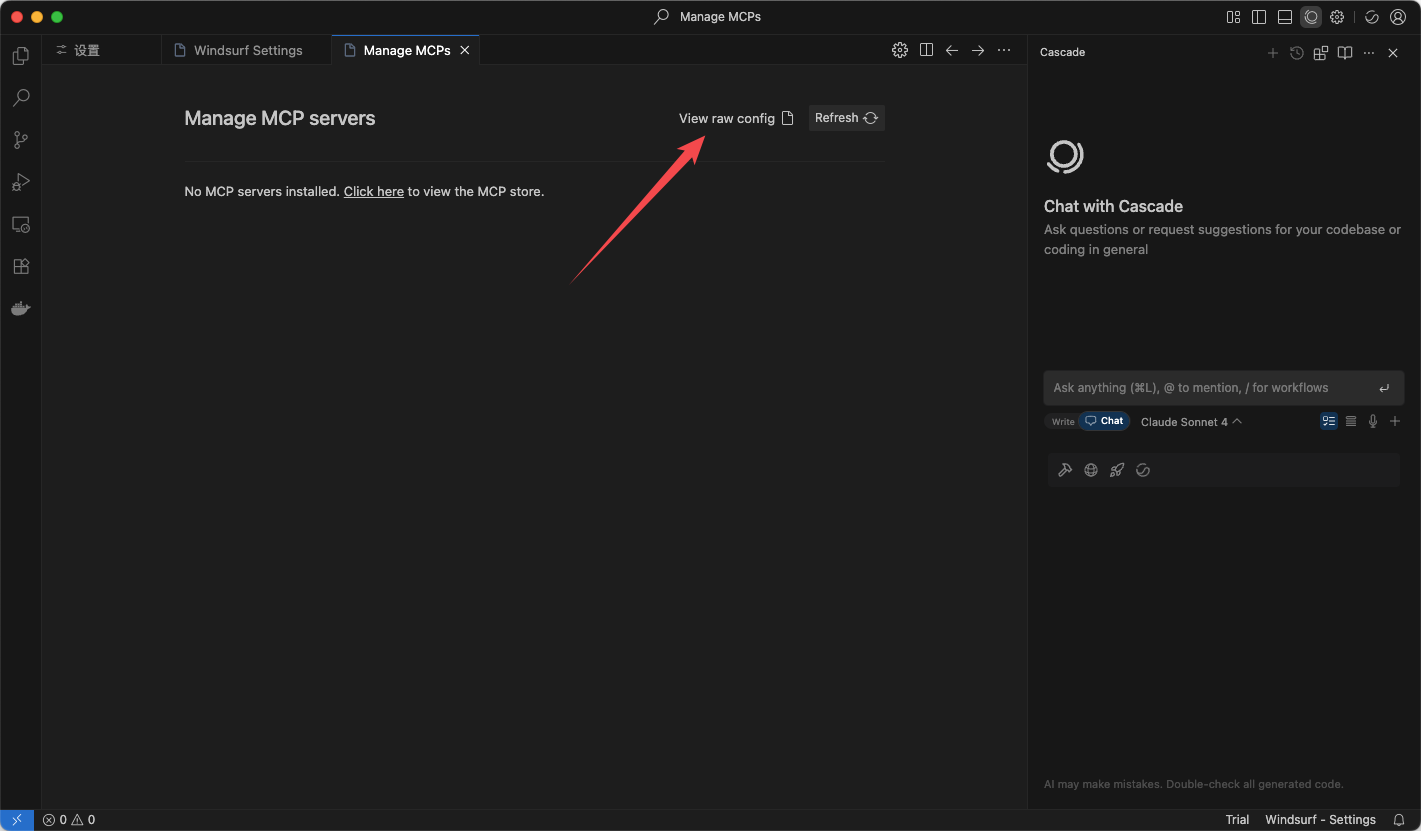
Task: Click the microphone voice input icon
Action: 1373,421
